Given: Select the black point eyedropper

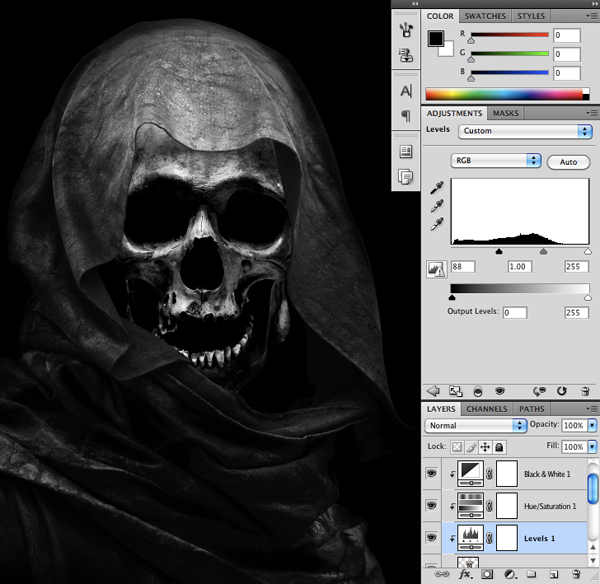Looking at the screenshot, I should [436, 188].
